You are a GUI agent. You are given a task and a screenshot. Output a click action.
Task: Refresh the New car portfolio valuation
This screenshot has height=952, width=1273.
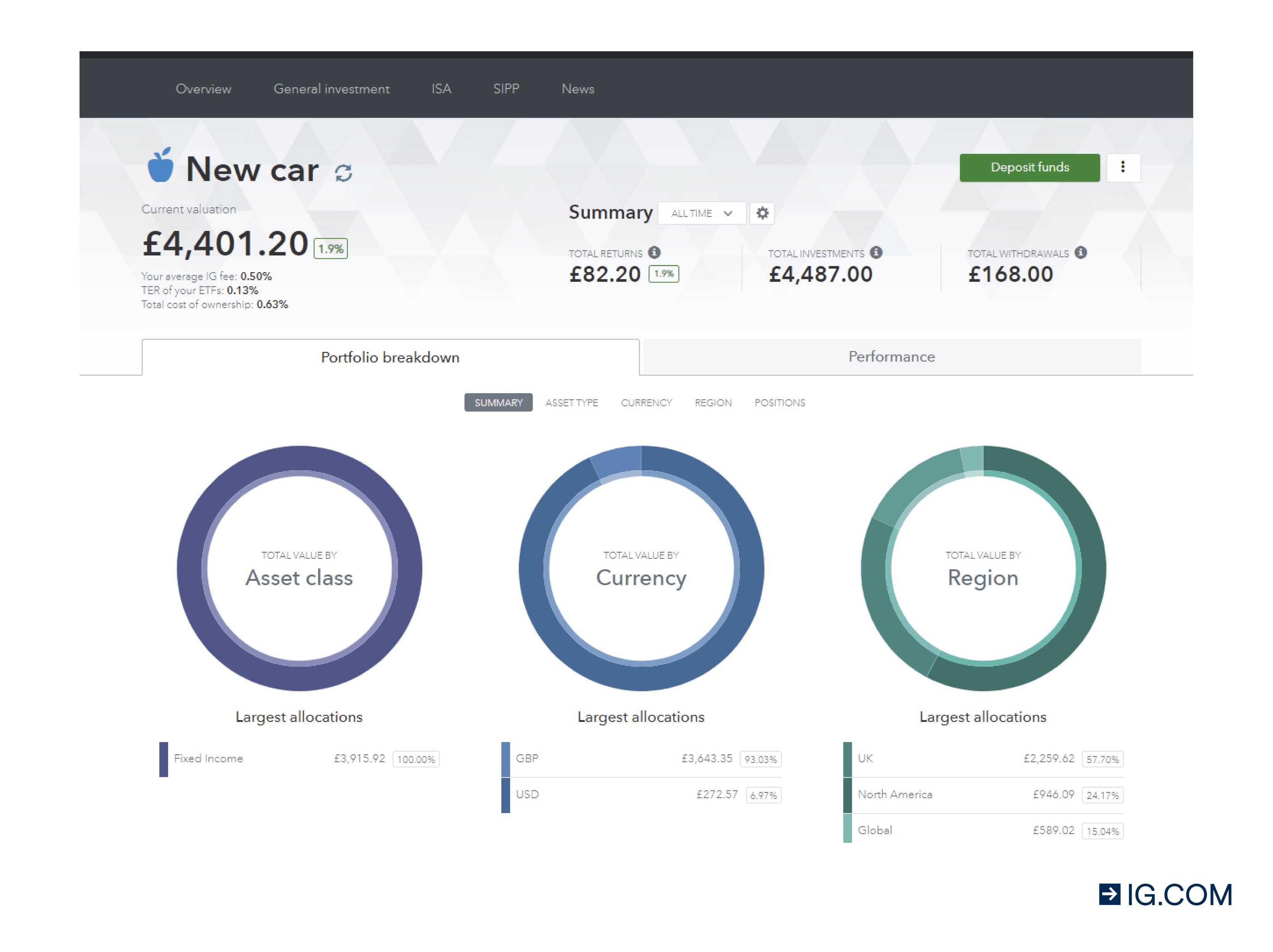(344, 173)
